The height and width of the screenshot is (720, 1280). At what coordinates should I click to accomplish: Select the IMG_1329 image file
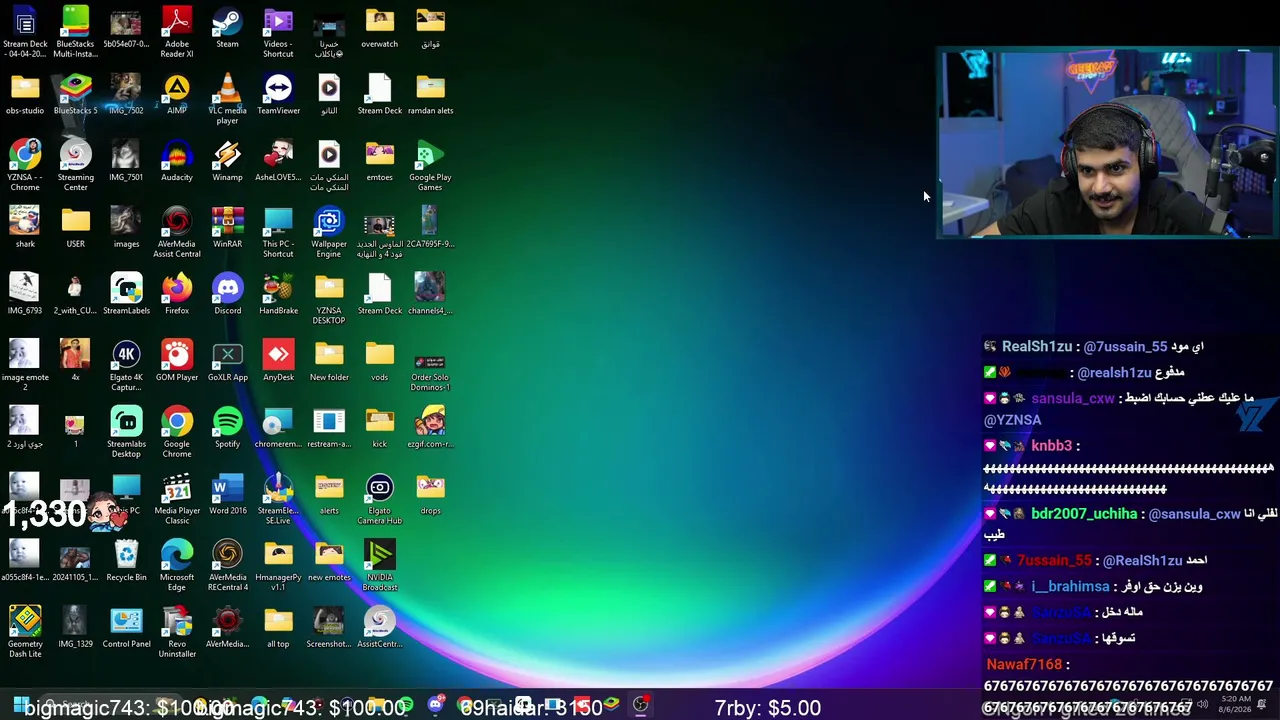75,628
